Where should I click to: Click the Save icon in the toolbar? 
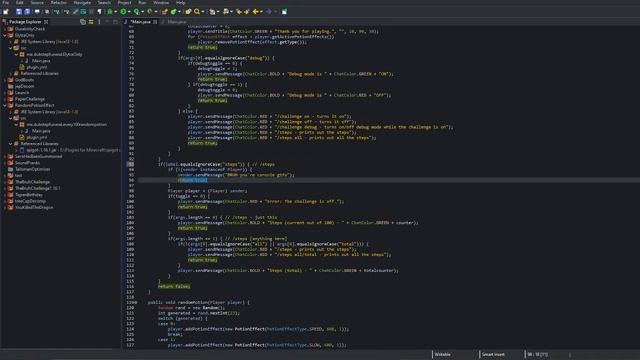pyautogui.click(x=19, y=12)
